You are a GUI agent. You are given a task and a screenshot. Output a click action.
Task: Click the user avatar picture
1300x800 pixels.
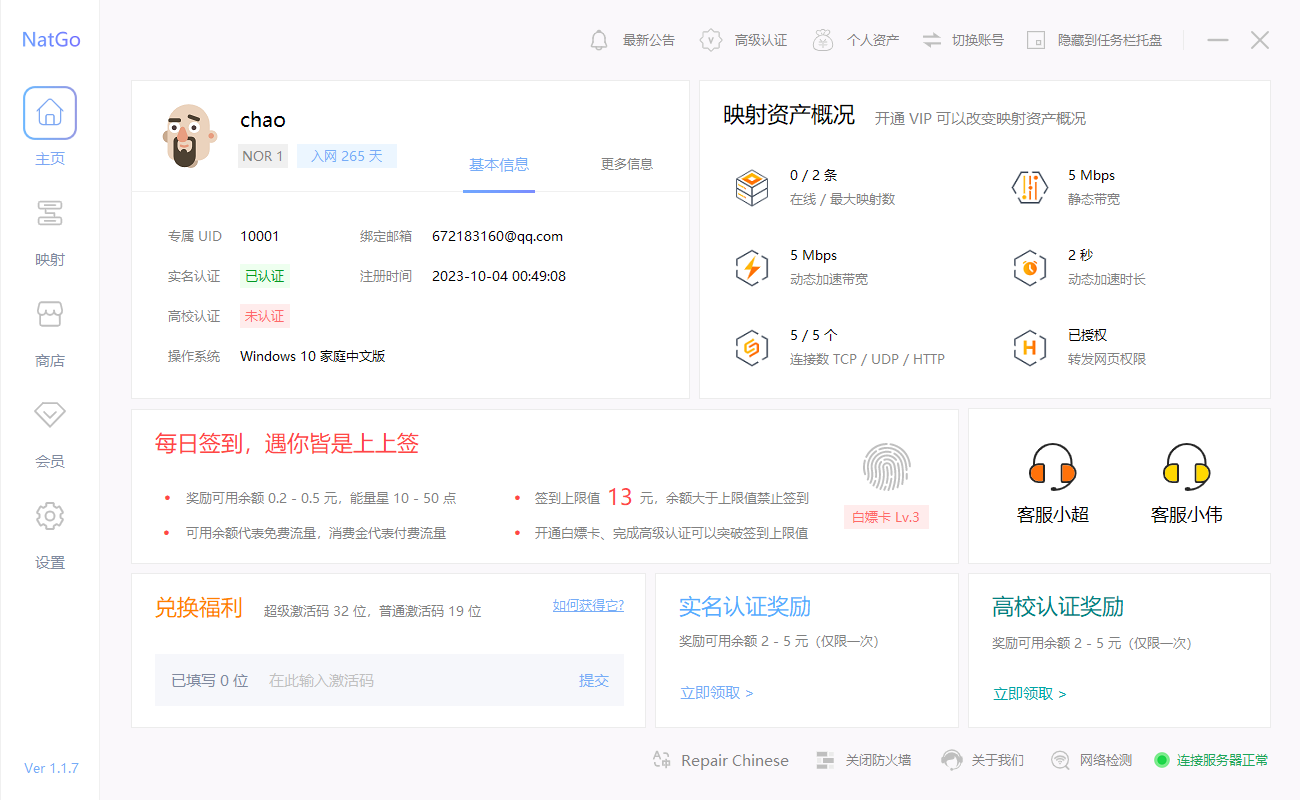point(188,135)
